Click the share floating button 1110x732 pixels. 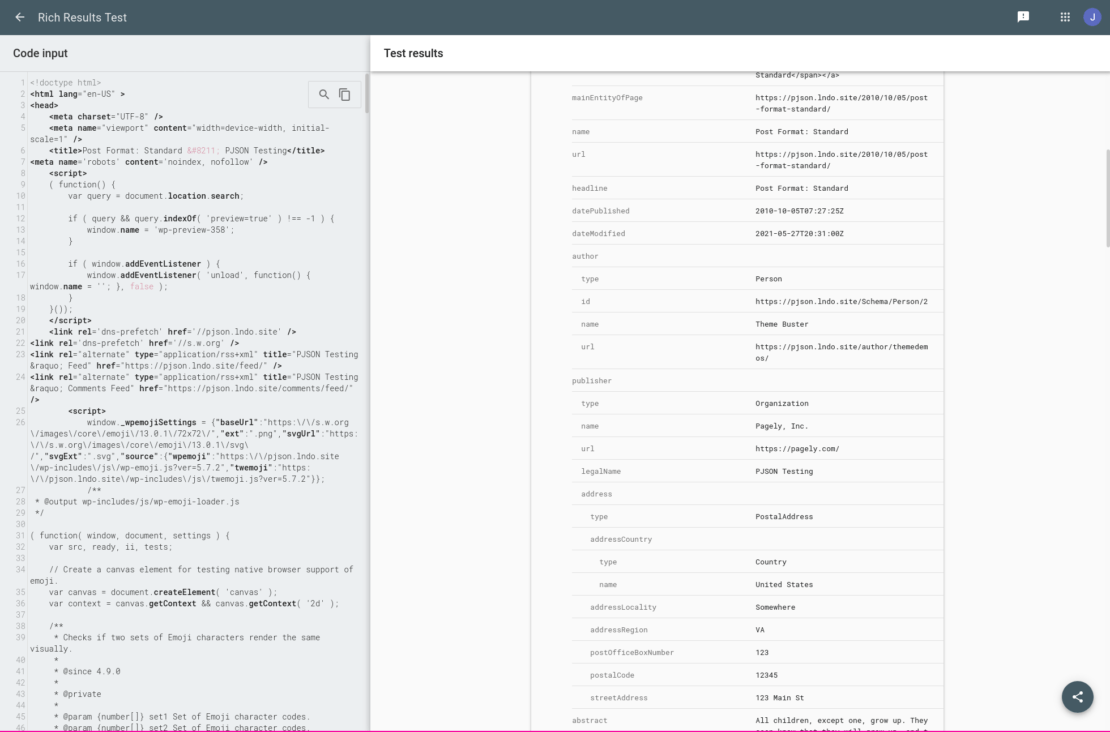coord(1077,697)
